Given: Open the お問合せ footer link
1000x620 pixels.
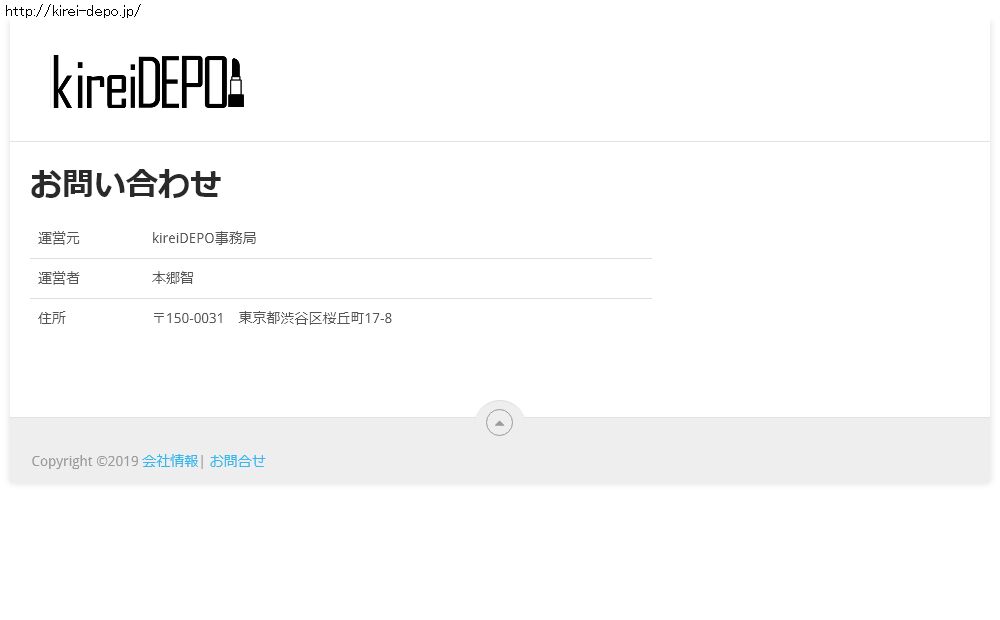Looking at the screenshot, I should pos(237,461).
